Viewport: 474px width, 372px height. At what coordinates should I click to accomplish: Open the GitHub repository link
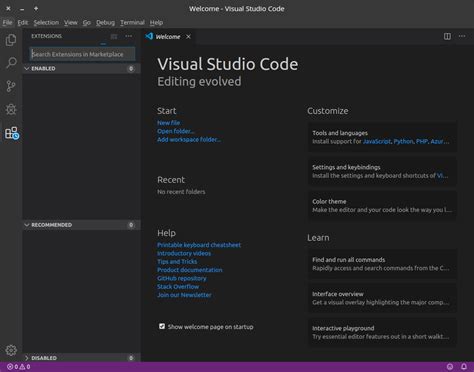click(182, 278)
